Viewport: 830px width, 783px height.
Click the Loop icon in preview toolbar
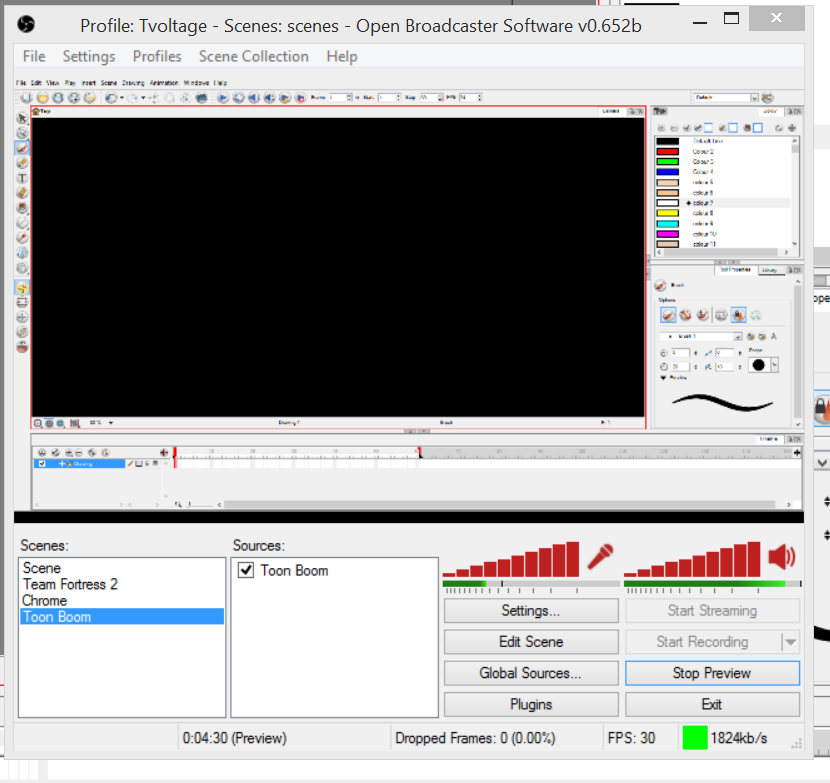pyautogui.click(x=239, y=97)
